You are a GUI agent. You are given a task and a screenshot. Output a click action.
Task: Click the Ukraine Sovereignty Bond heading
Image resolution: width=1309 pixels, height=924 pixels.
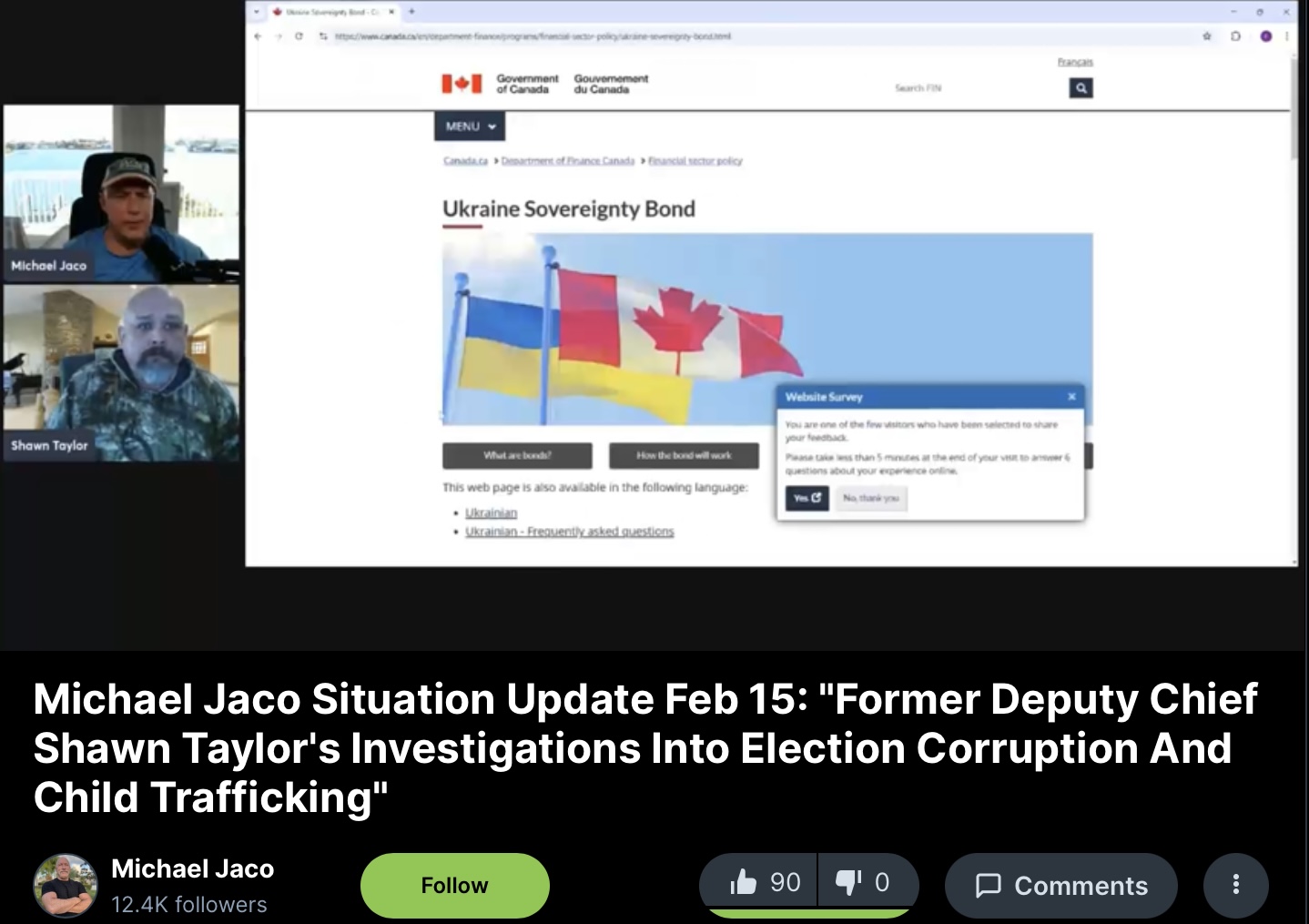[x=569, y=208]
